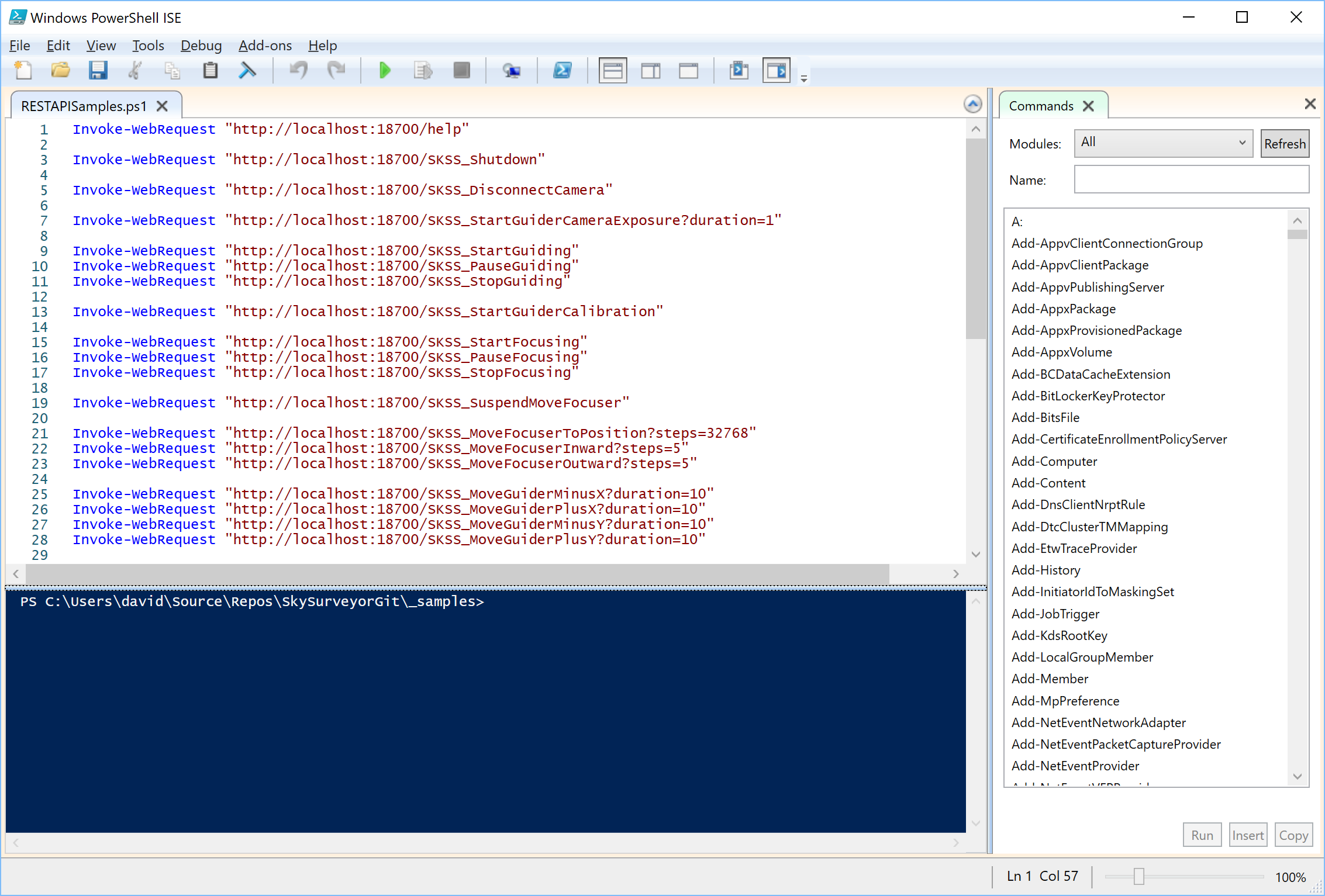
Task: Run selection toolbar icon
Action: pos(423,71)
